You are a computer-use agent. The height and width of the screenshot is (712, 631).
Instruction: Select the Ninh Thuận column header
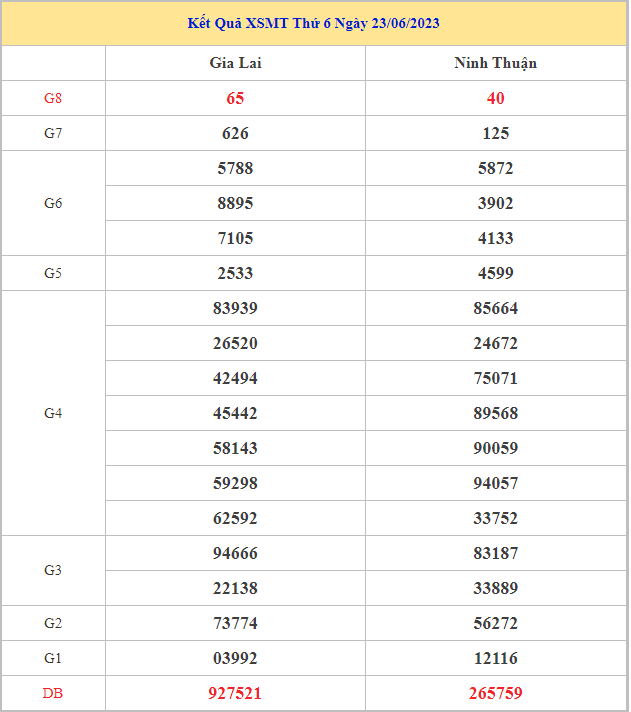pos(495,63)
